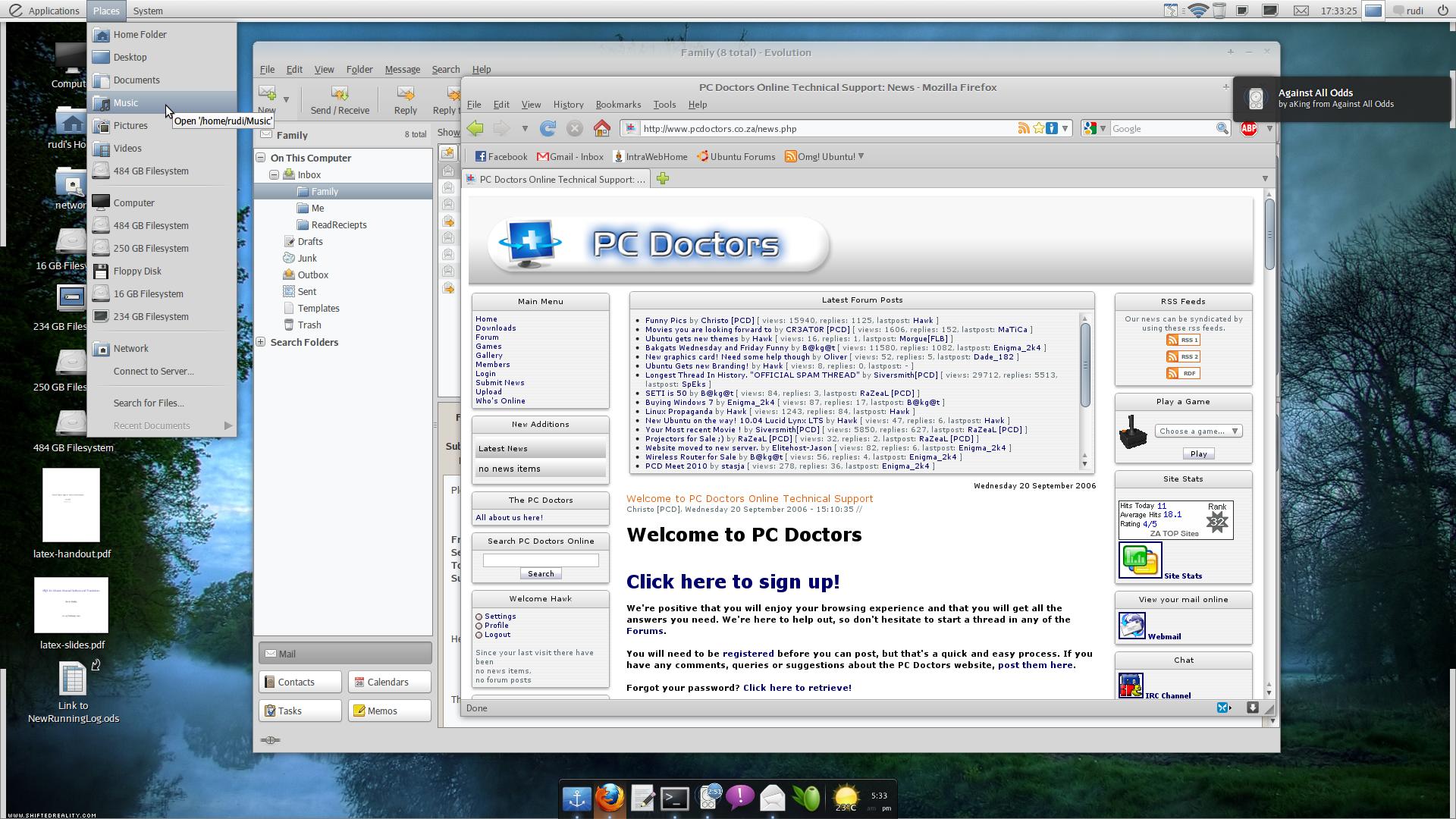Select the Profile radio button
The width and height of the screenshot is (1456, 819).
click(x=479, y=626)
